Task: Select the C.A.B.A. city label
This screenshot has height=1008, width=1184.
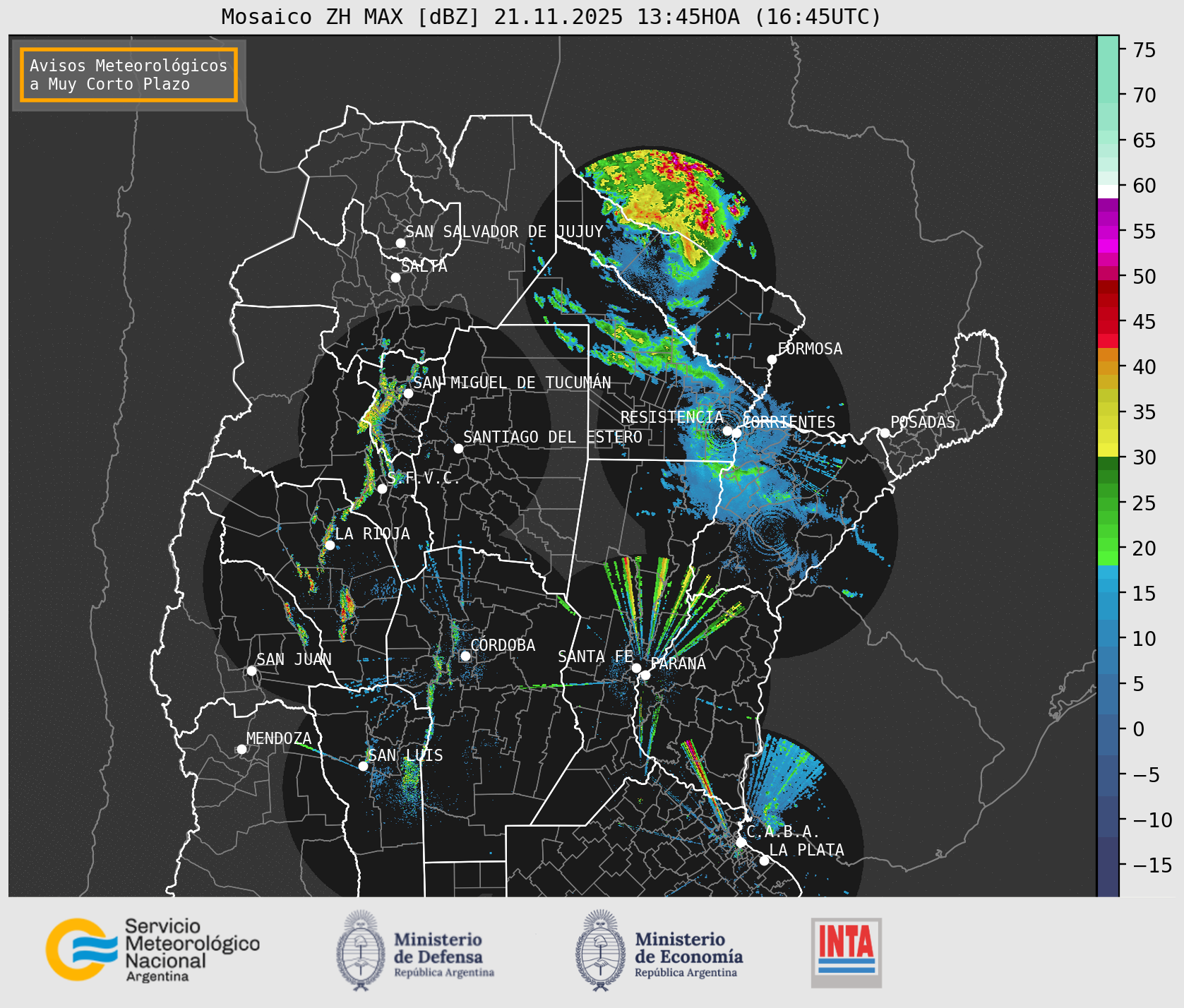Action: [x=783, y=832]
